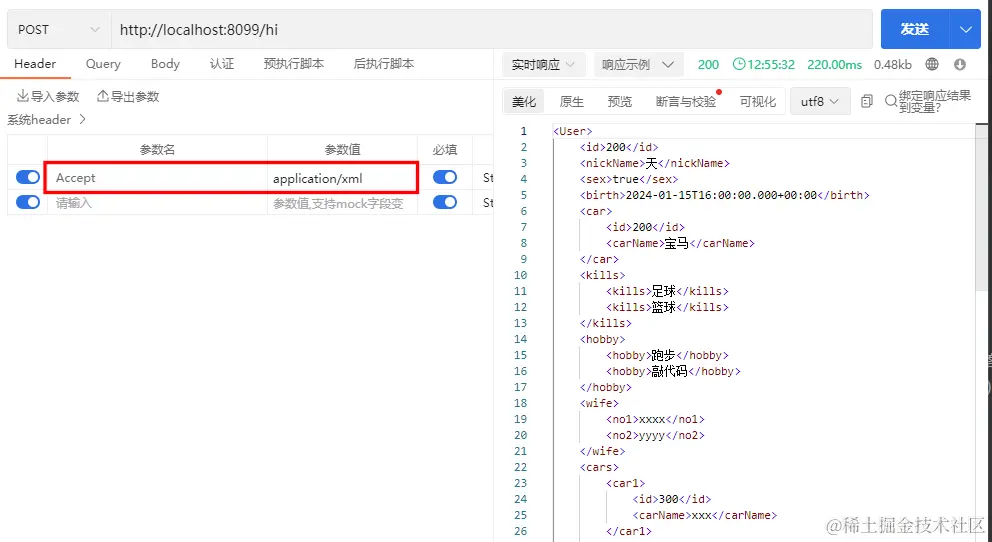
Task: Select the 预览 response view tab
Action: point(619,101)
